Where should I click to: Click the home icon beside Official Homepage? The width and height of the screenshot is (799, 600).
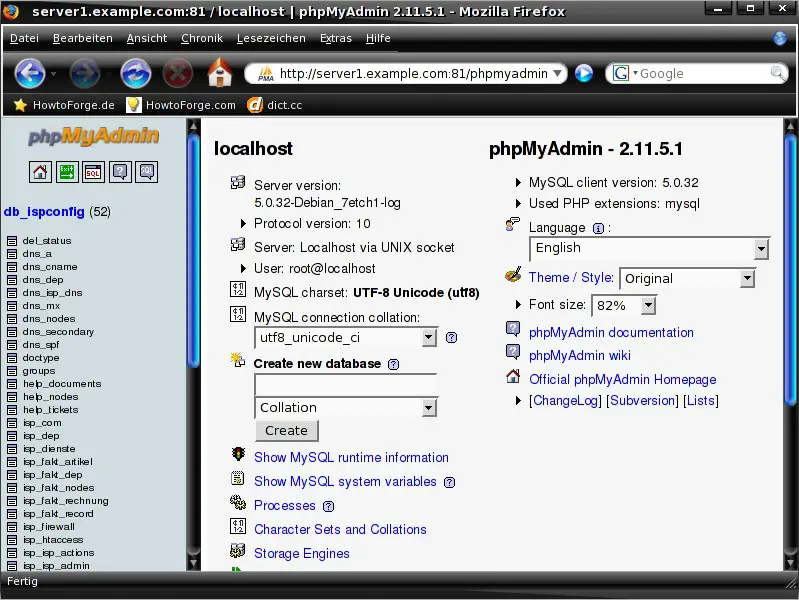tap(513, 376)
